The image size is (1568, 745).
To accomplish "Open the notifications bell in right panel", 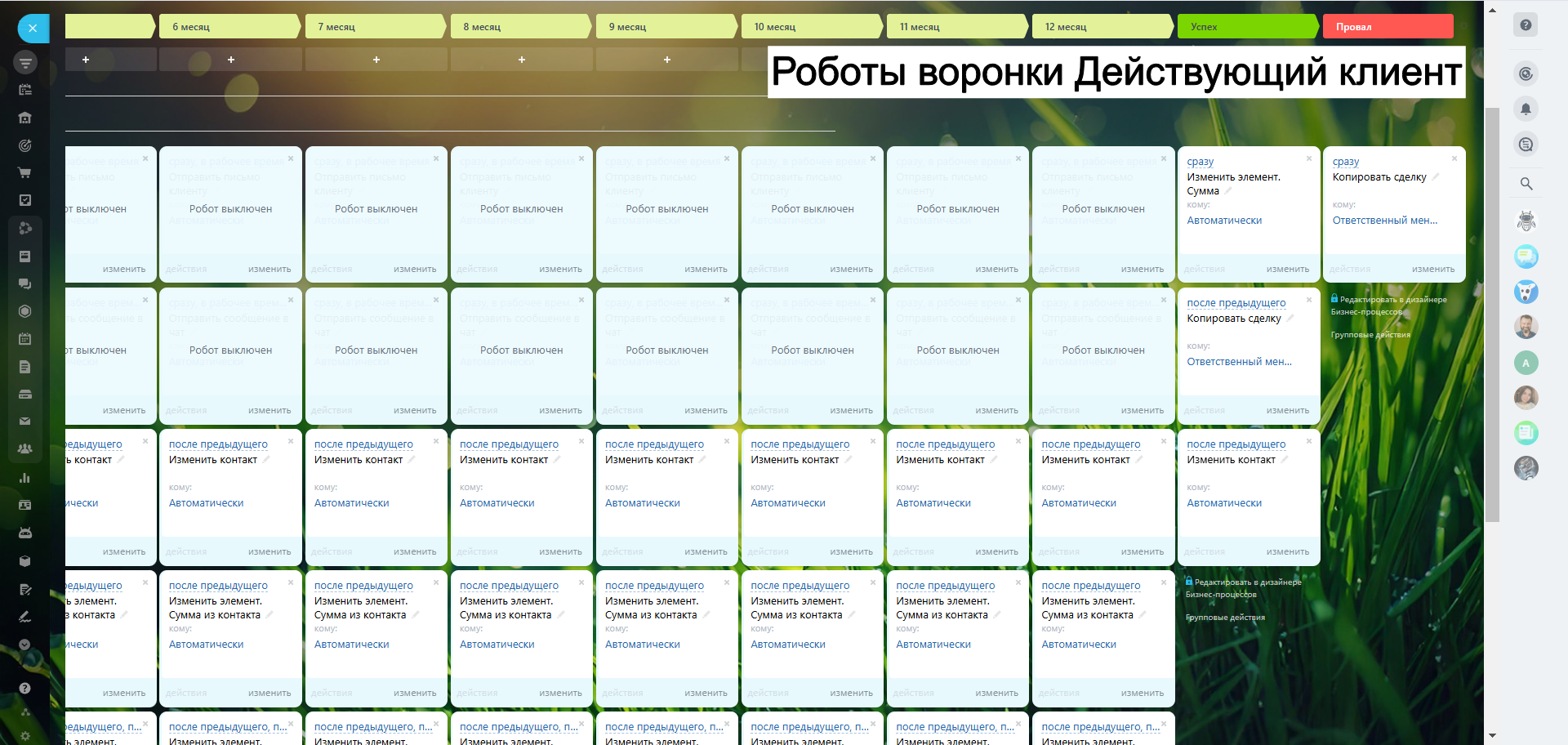I will pos(1526,109).
